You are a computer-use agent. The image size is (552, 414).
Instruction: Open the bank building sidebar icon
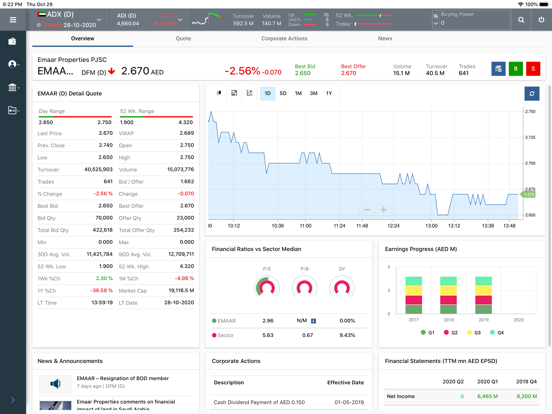(13, 87)
